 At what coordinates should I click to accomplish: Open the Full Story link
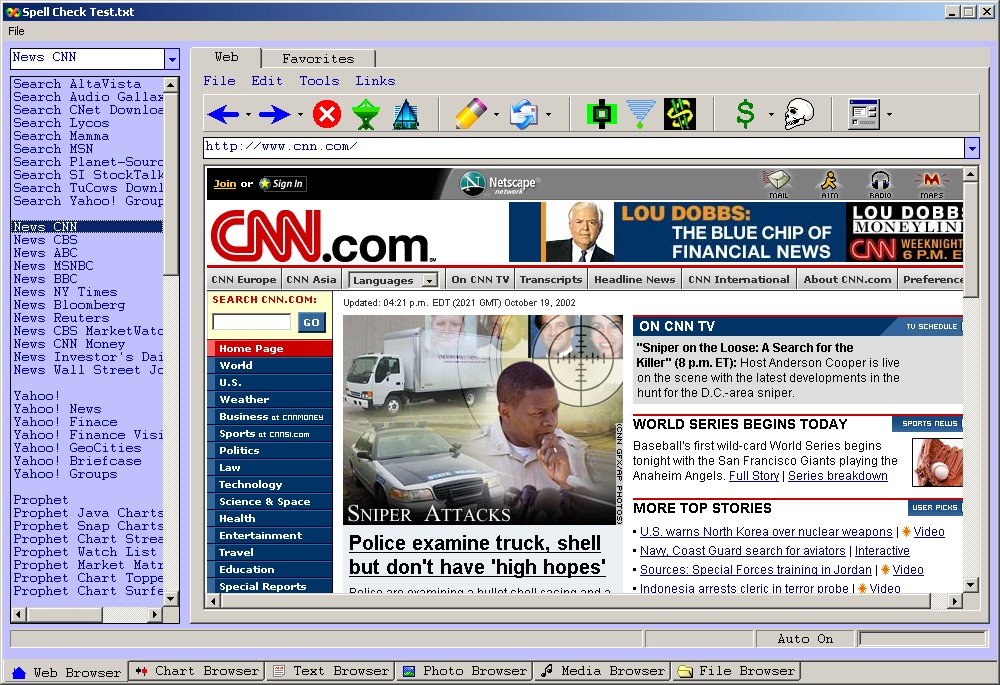(x=754, y=476)
